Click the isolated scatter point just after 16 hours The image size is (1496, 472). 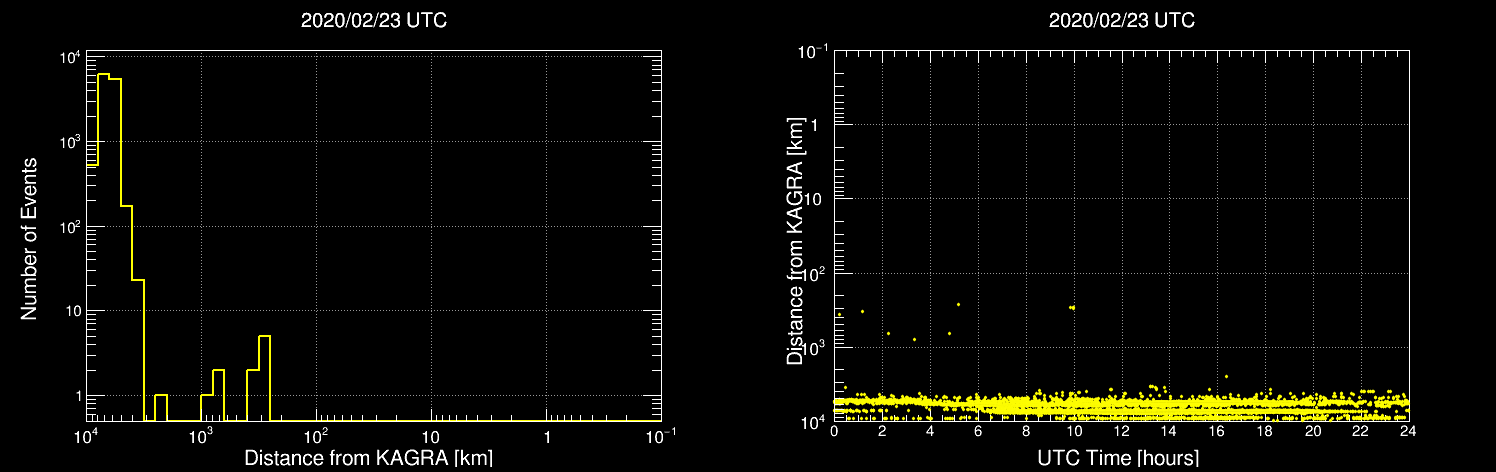pyautogui.click(x=1226, y=377)
